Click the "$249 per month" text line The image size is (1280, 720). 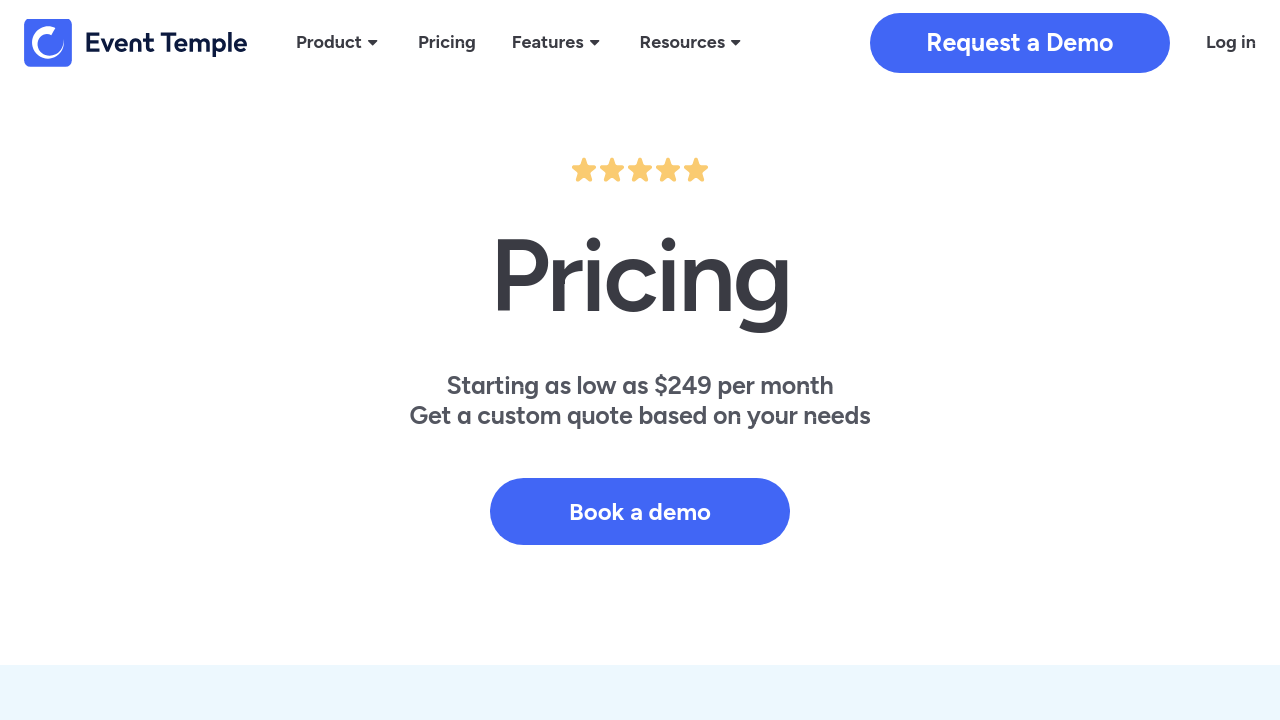640,386
